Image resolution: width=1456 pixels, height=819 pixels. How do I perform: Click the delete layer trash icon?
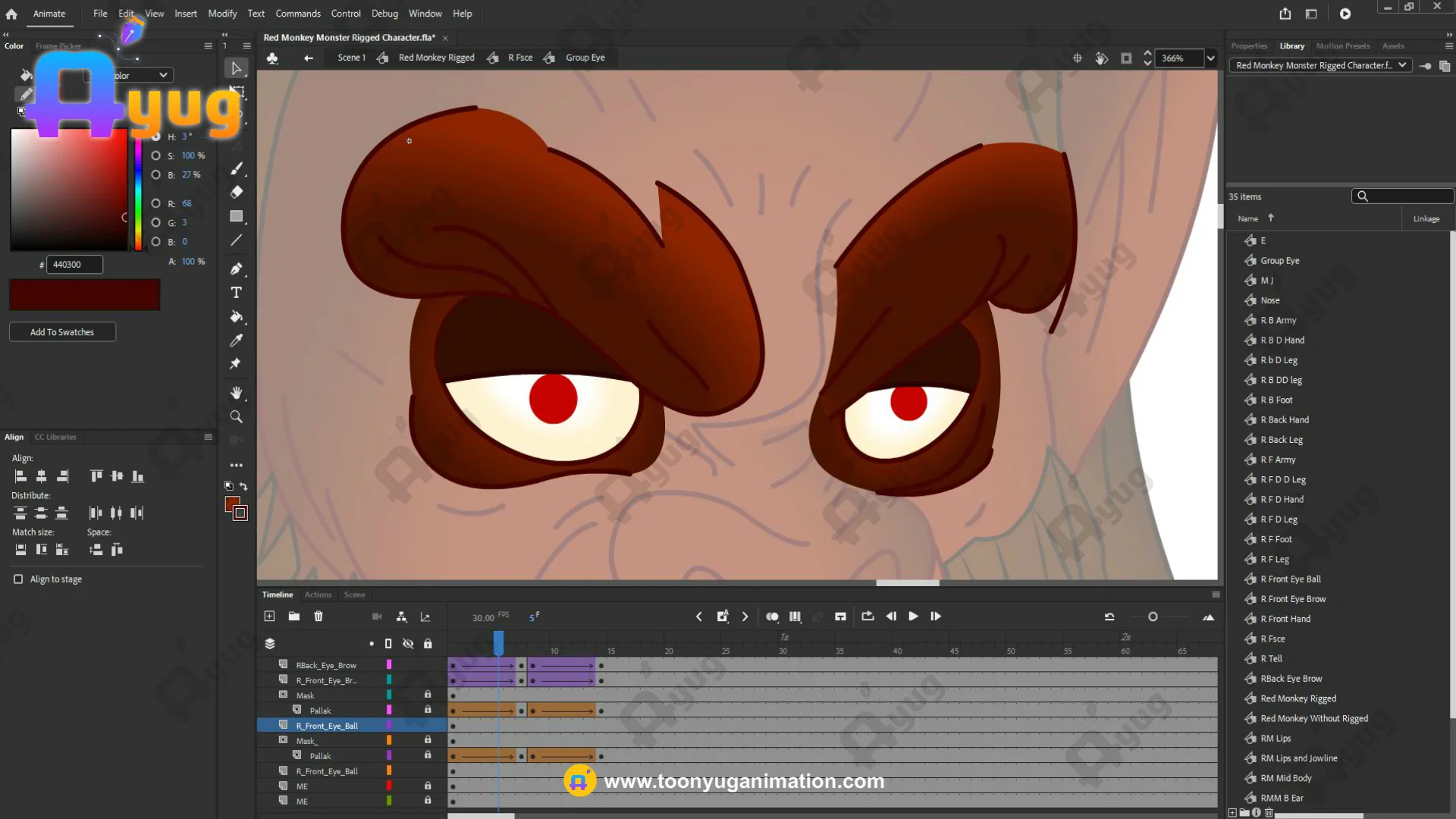click(318, 617)
